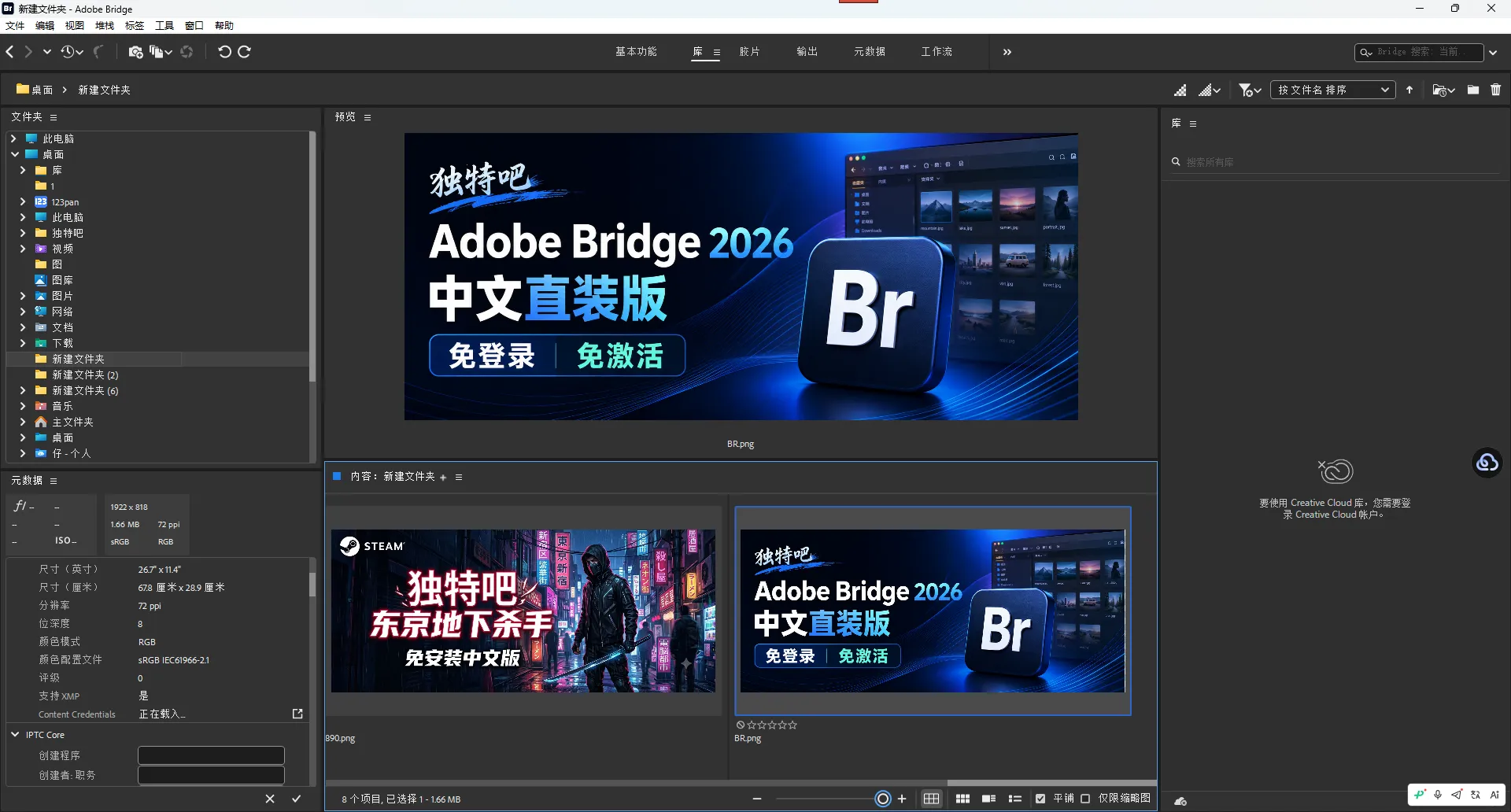Select 视频 folder in tree
The width and height of the screenshot is (1511, 812).
tap(62, 249)
